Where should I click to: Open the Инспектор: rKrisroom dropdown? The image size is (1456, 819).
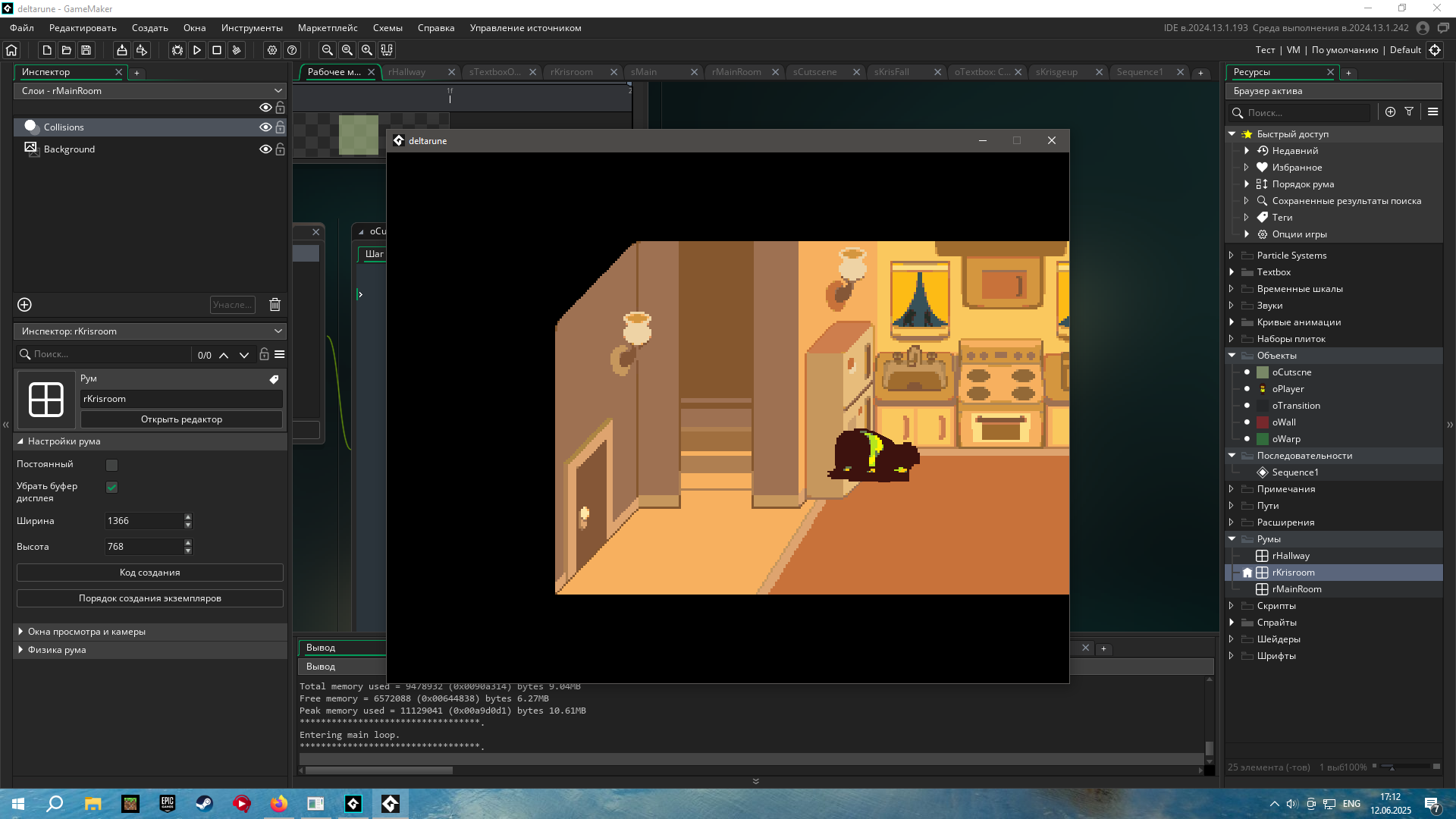pos(150,331)
